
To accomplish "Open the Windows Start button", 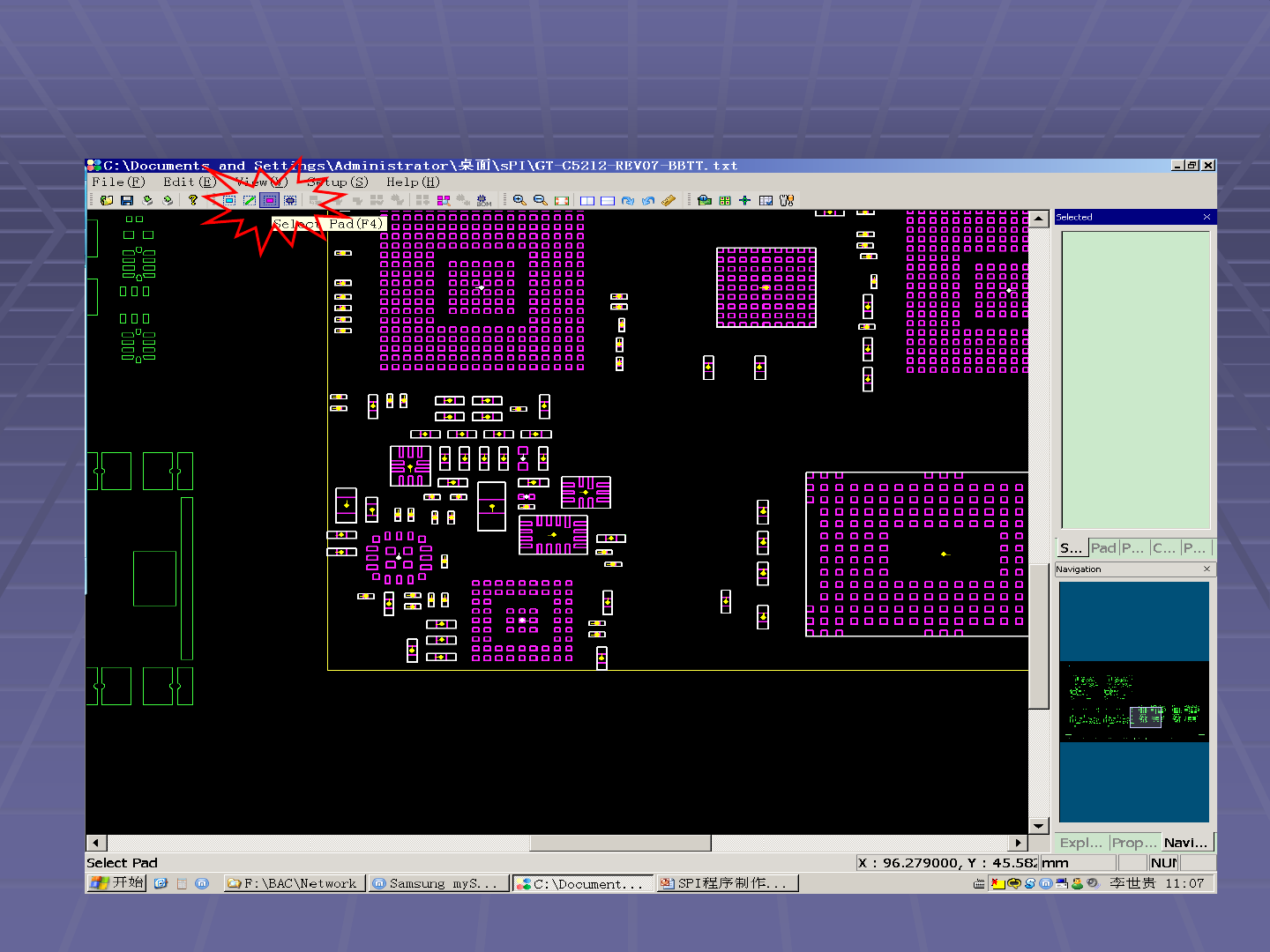I will click(116, 883).
